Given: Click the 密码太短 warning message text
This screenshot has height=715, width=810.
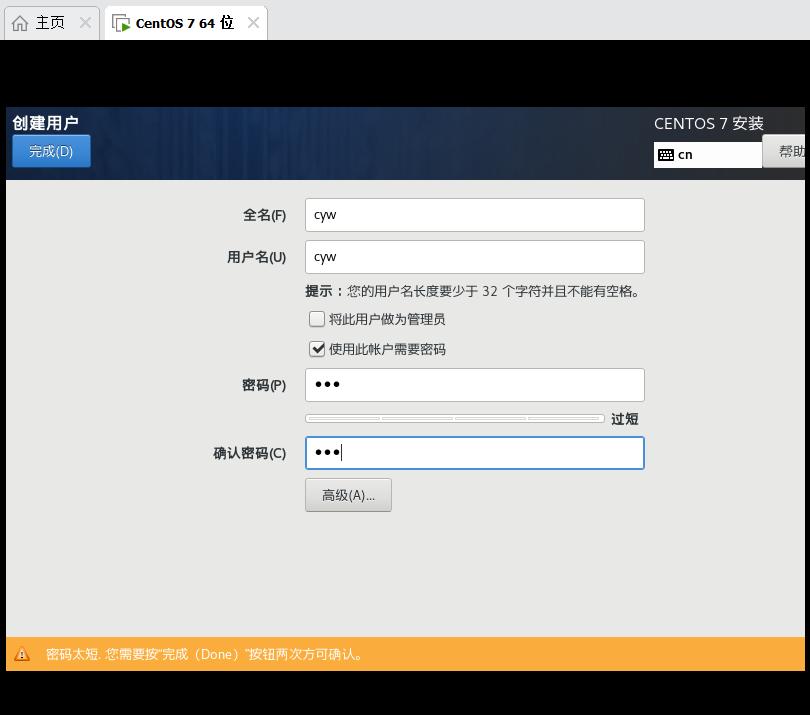Looking at the screenshot, I should pyautogui.click(x=205, y=655).
